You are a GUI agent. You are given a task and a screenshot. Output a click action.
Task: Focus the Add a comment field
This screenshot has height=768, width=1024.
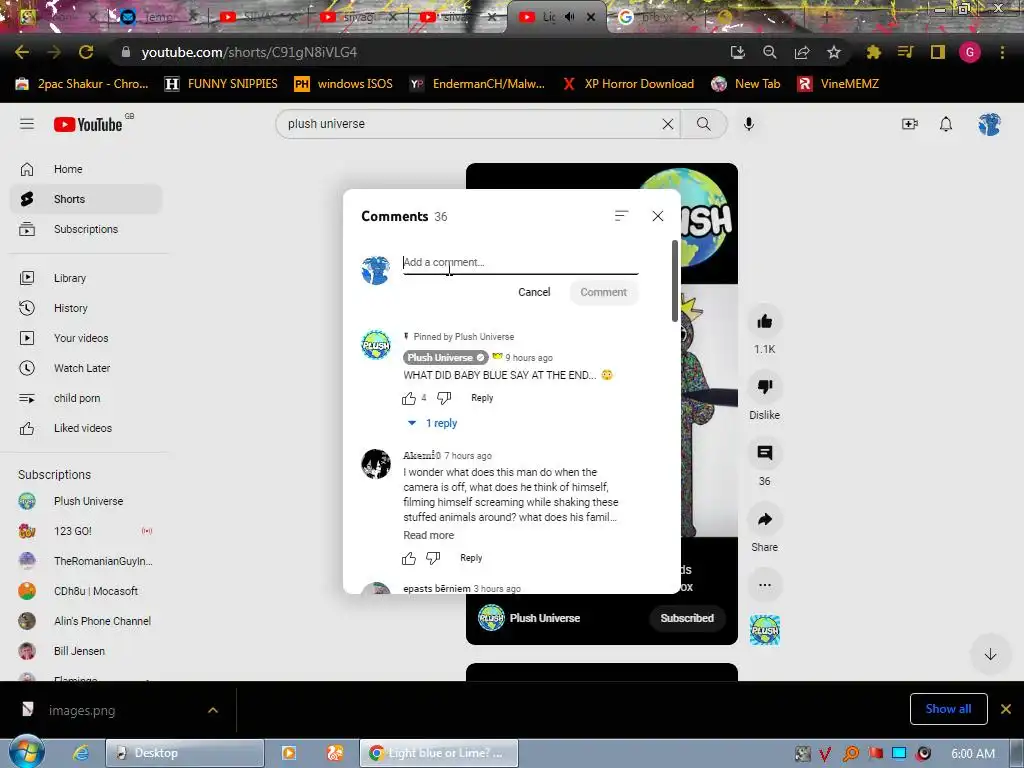coord(520,263)
